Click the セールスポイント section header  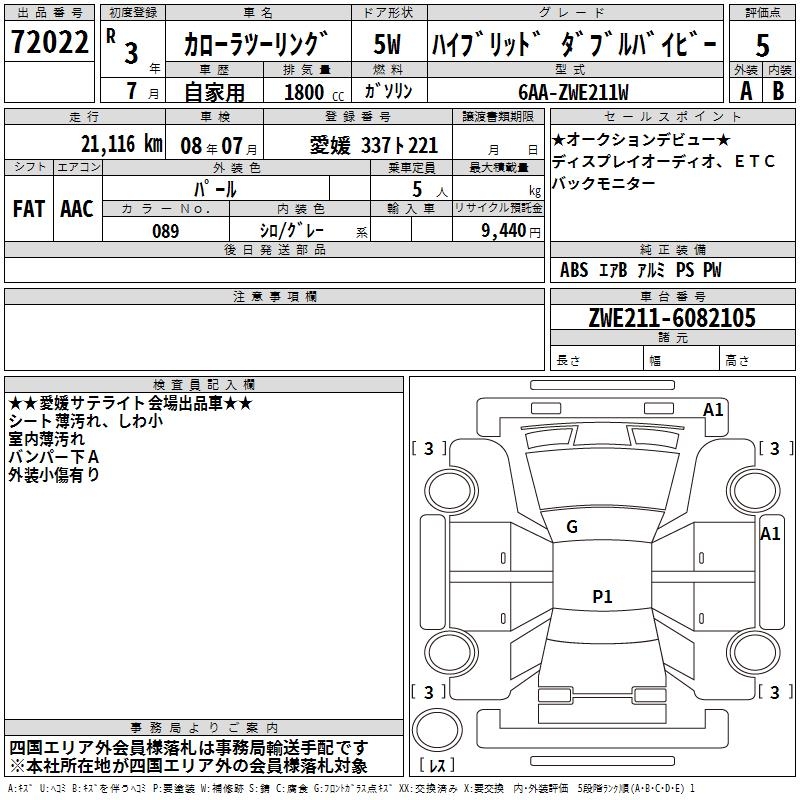click(x=672, y=116)
